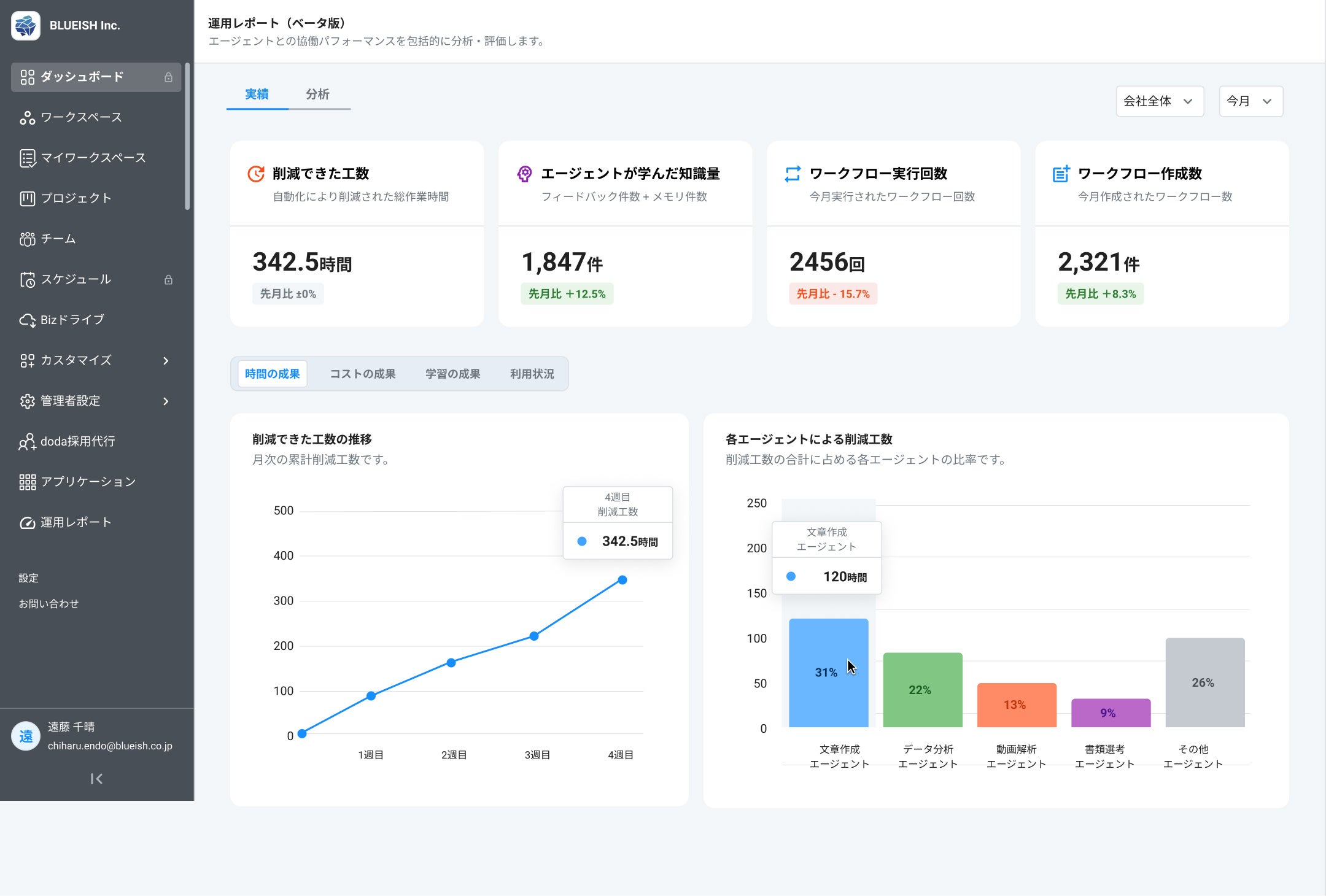The height and width of the screenshot is (896, 1326).
Task: Click the doda採用代行 person icon
Action: click(x=27, y=442)
